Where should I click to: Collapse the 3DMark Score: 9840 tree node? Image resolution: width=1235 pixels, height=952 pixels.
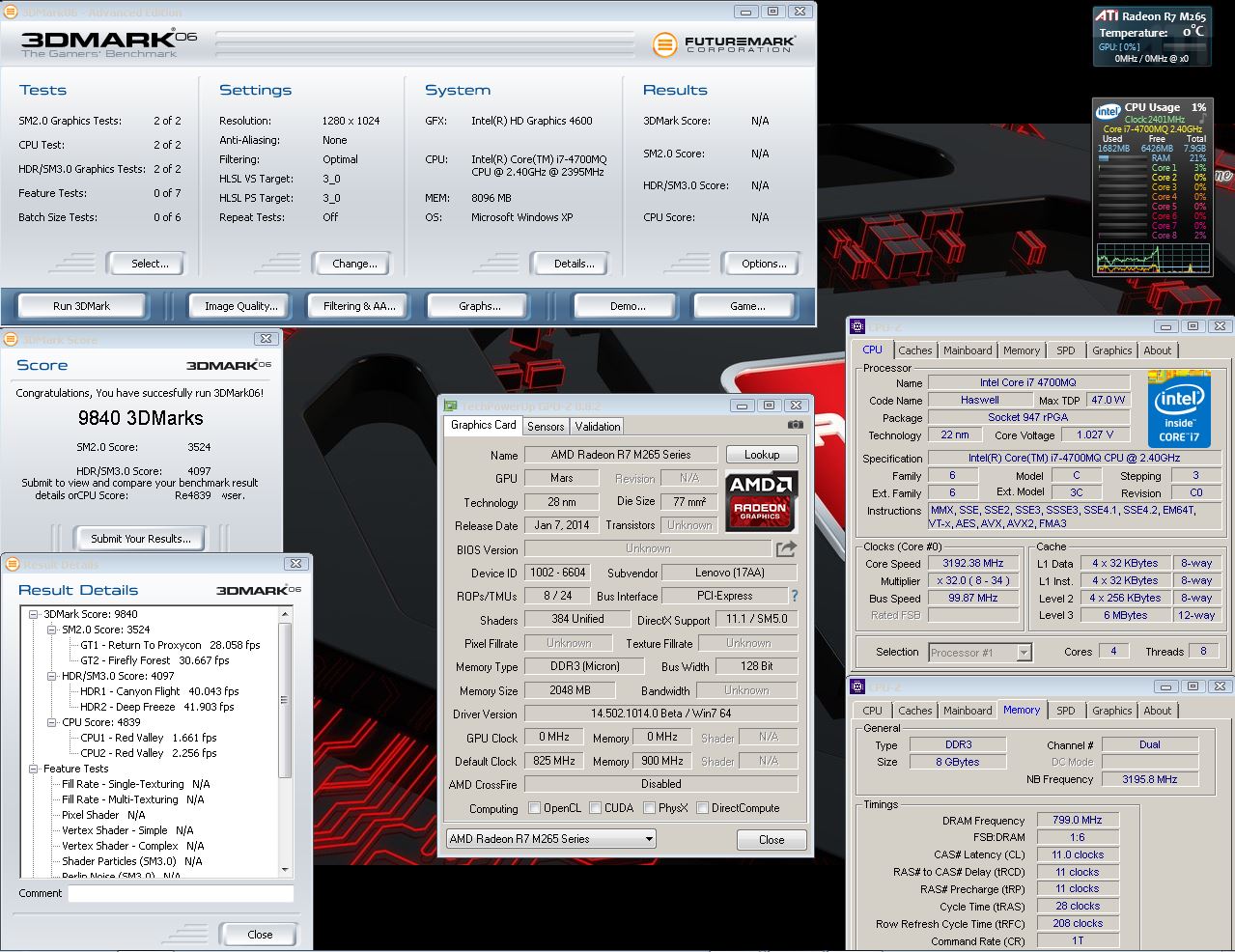coord(34,614)
